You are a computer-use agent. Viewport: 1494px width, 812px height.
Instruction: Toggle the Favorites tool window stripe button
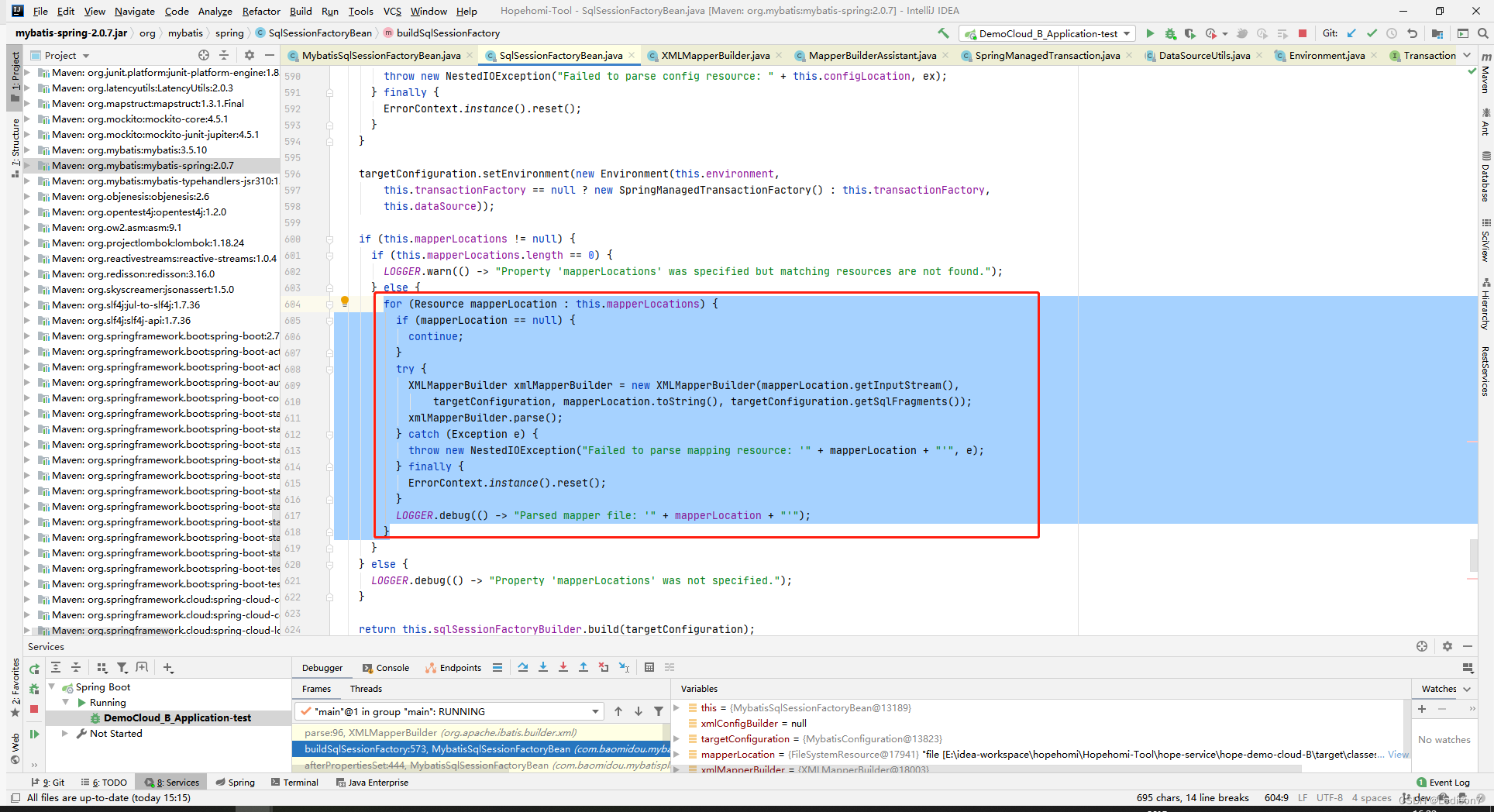tap(15, 688)
